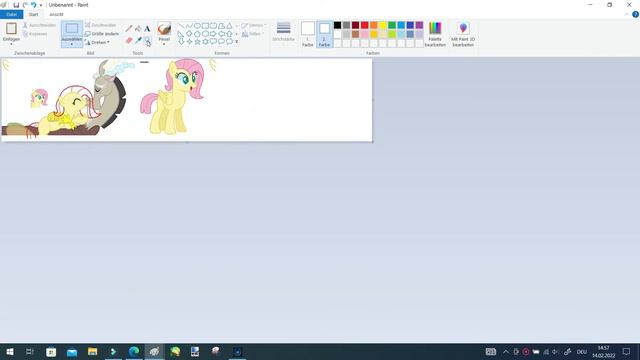
Task: Choose the Four-point star shape
Action: point(189,41)
